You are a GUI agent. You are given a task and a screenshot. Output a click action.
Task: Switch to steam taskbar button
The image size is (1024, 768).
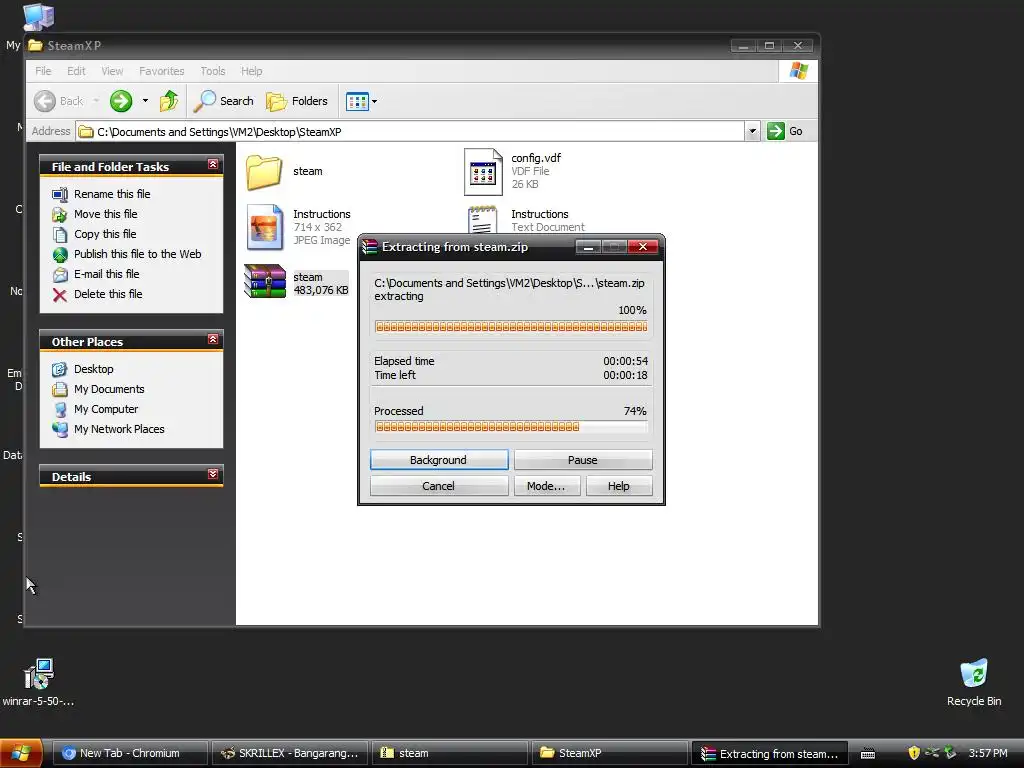point(449,753)
